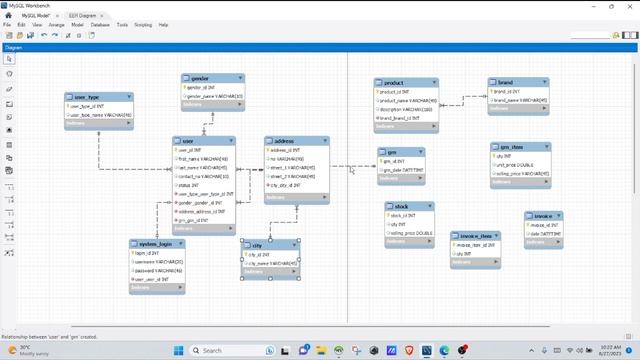Viewport: 640px width, 360px height.
Task: Select the grn_date DATETIME column row
Action: coord(401,170)
